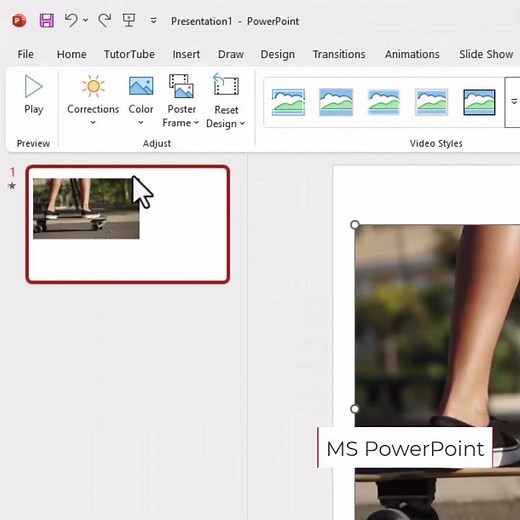Open video Corrections options
Screen dimensions: 520x520
click(93, 100)
